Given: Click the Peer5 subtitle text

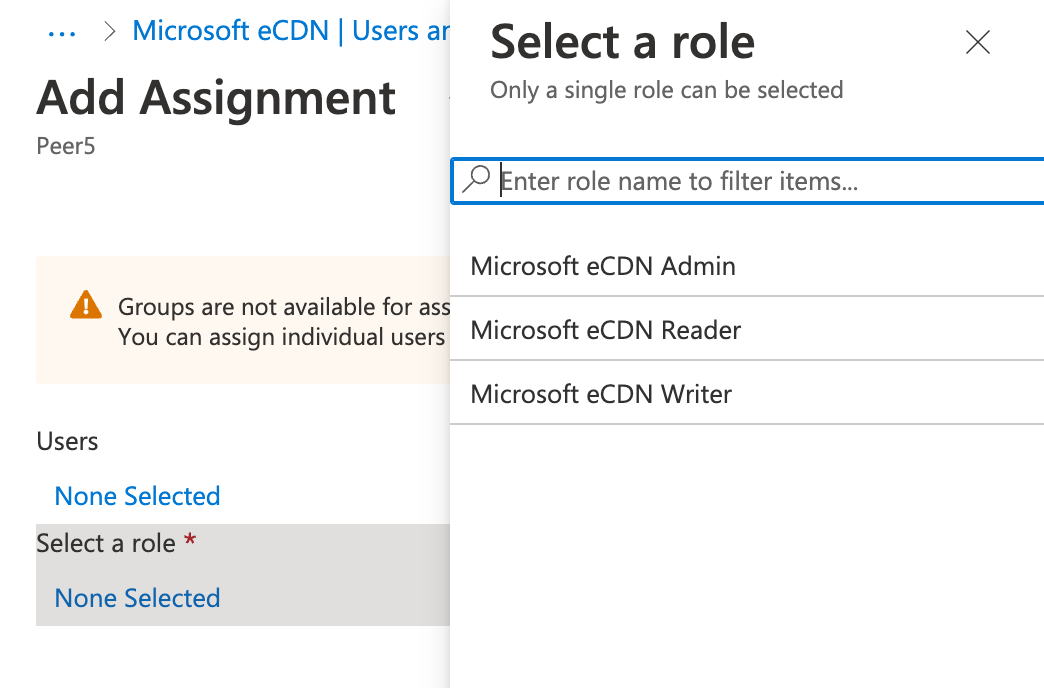Looking at the screenshot, I should pyautogui.click(x=65, y=146).
